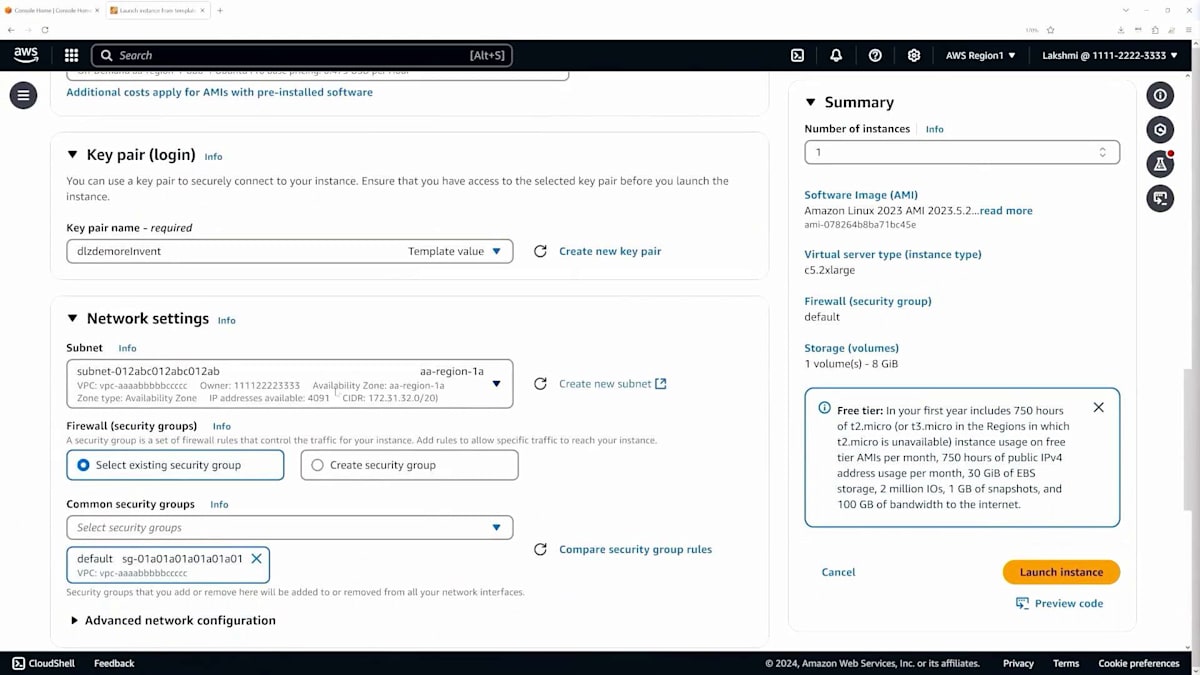
Task: Click the c5.2xlarge instance type text
Action: pyautogui.click(x=830, y=270)
